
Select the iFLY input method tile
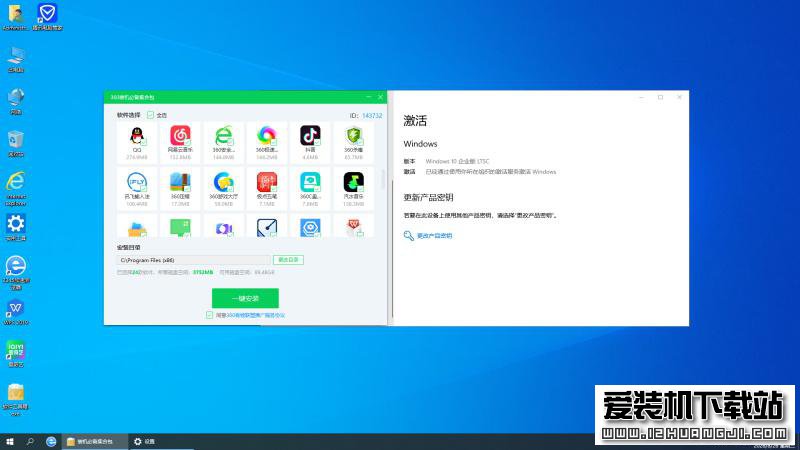(x=137, y=188)
